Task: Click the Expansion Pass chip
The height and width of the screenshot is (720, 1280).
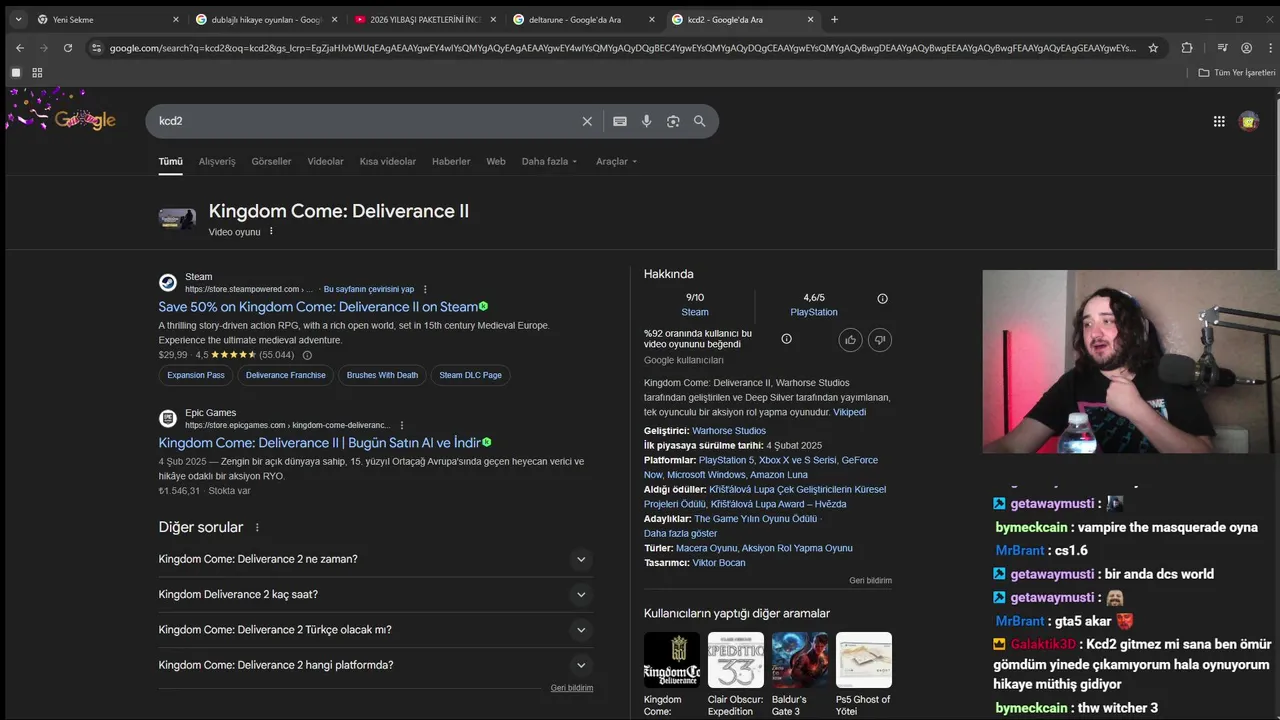Action: 196,375
